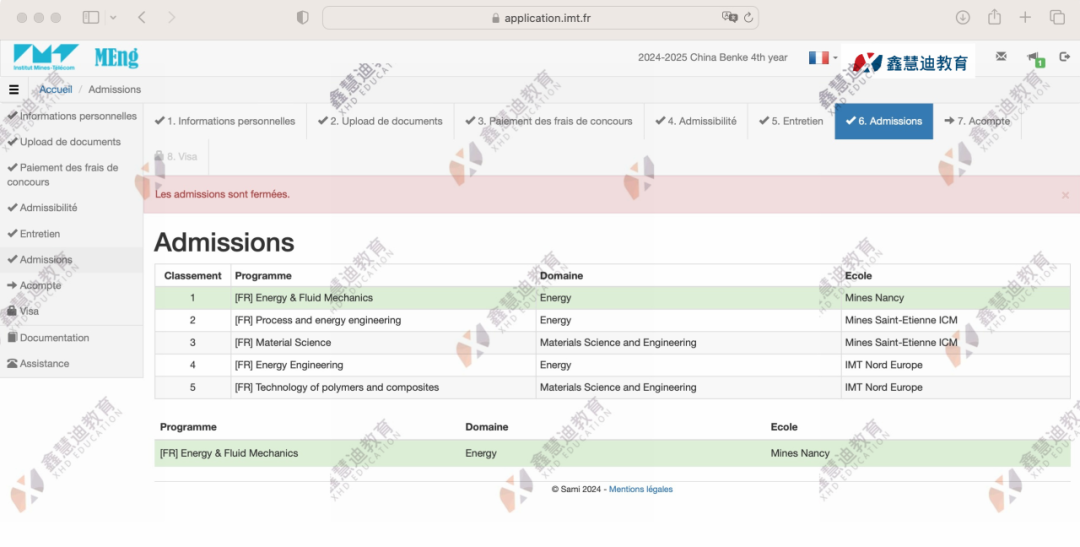Open tab 5. Entretien
The height and width of the screenshot is (547, 1080).
coord(791,121)
